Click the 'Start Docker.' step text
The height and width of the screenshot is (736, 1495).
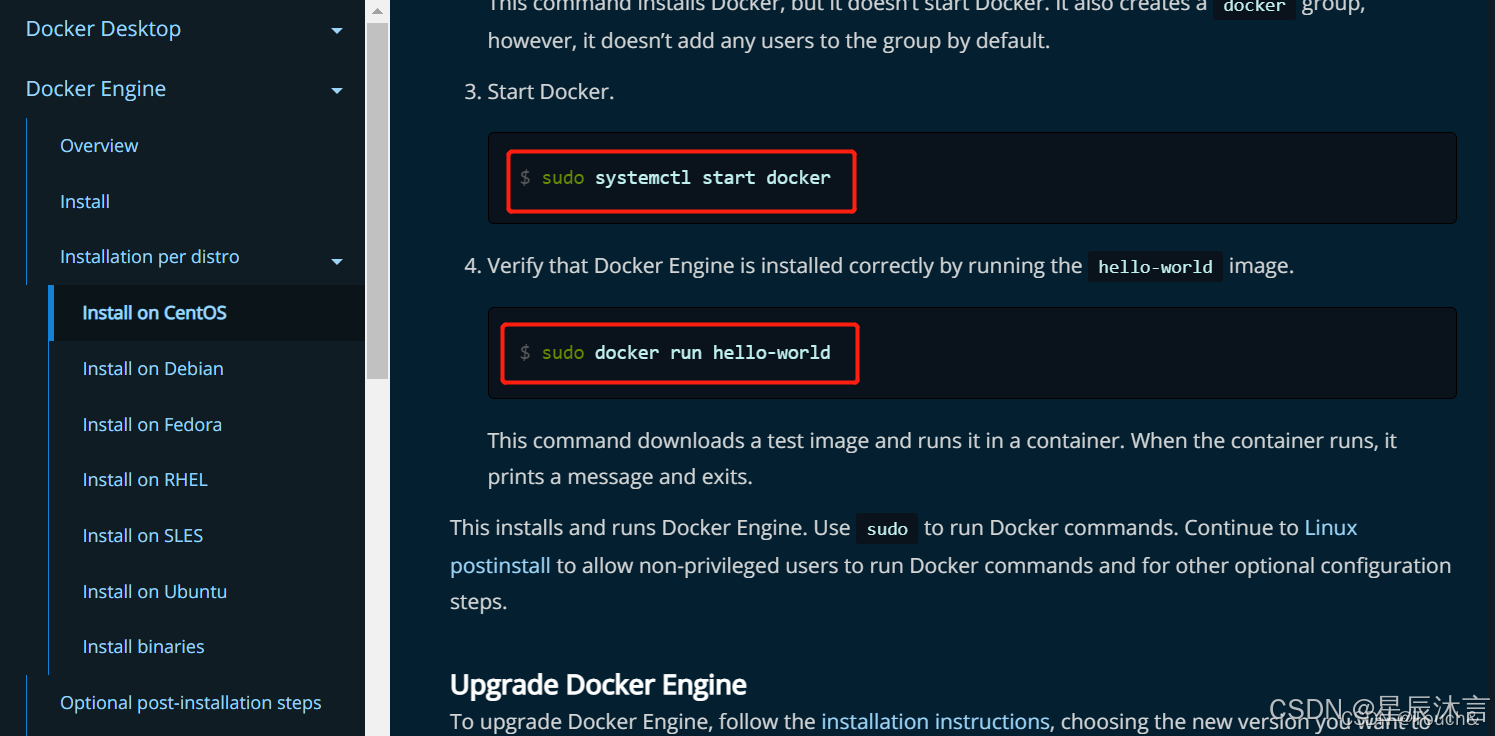550,92
